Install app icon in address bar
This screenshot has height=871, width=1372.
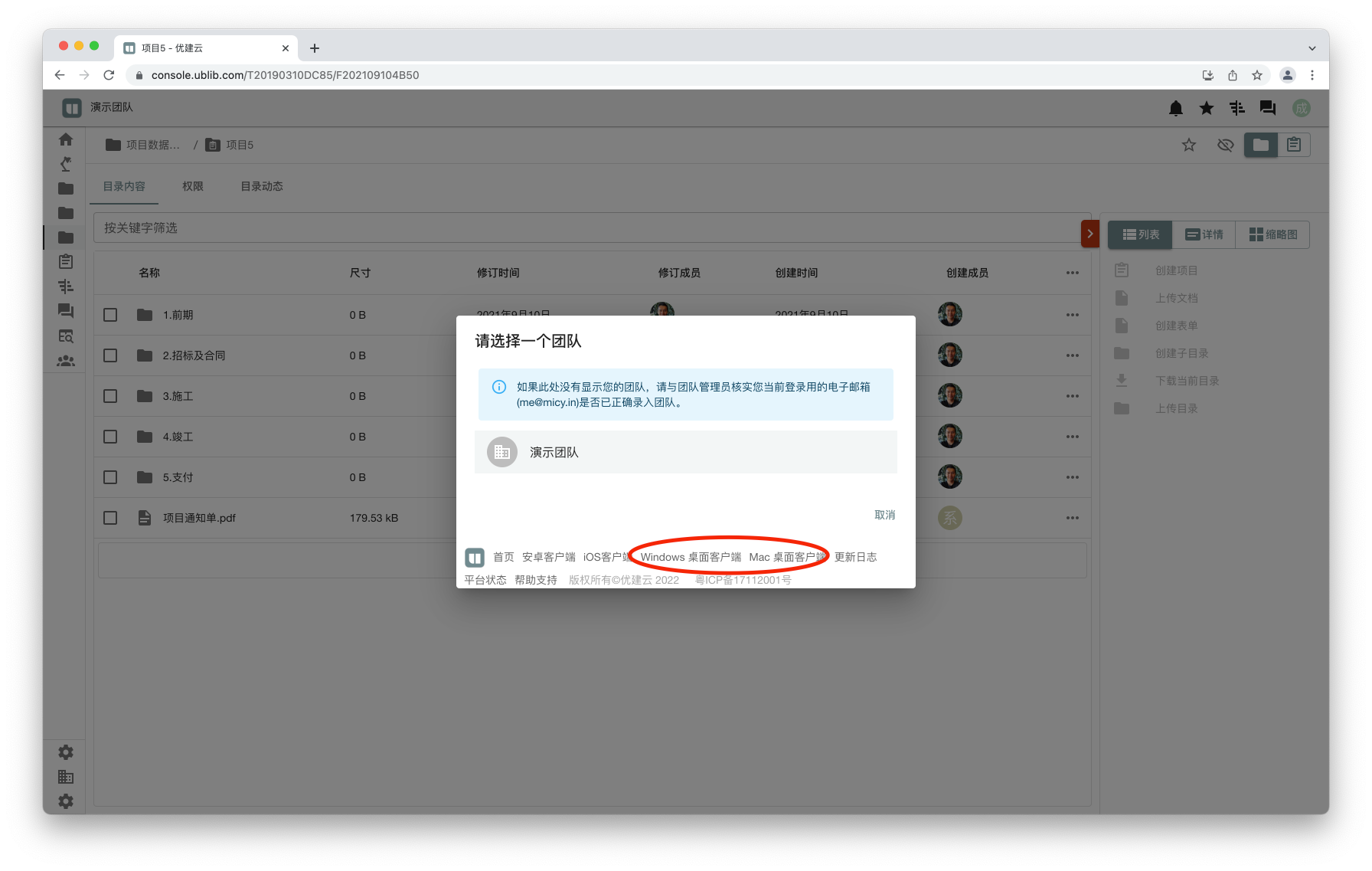point(1207,75)
